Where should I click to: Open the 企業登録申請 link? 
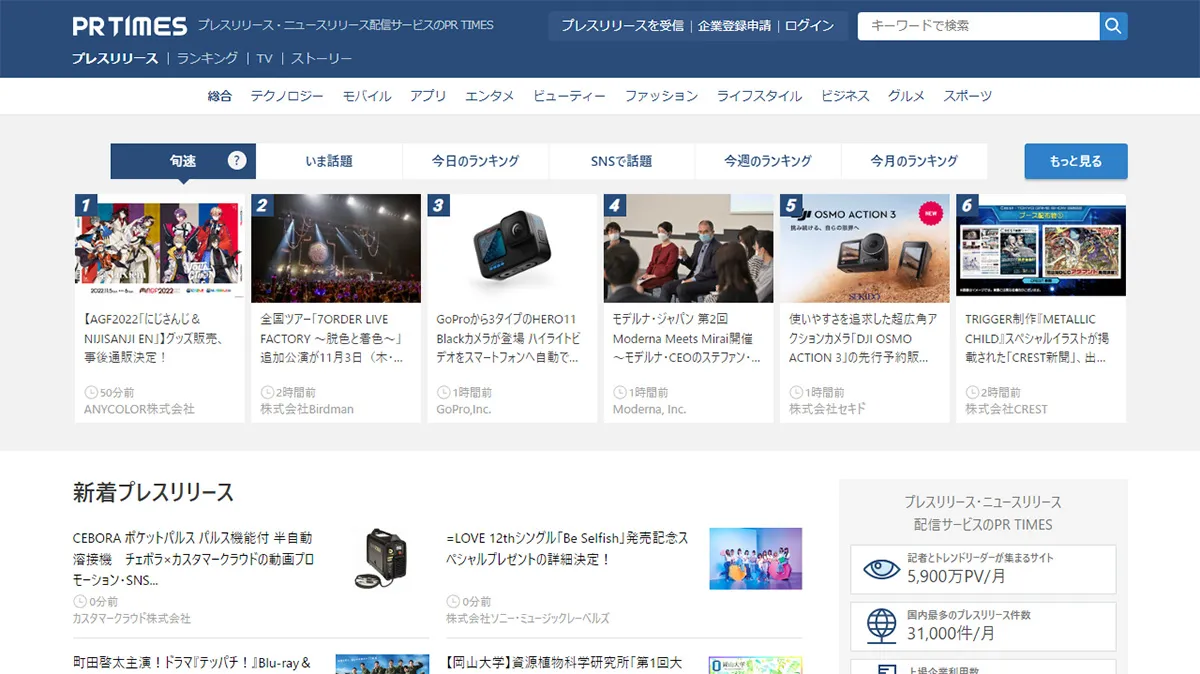[x=734, y=26]
